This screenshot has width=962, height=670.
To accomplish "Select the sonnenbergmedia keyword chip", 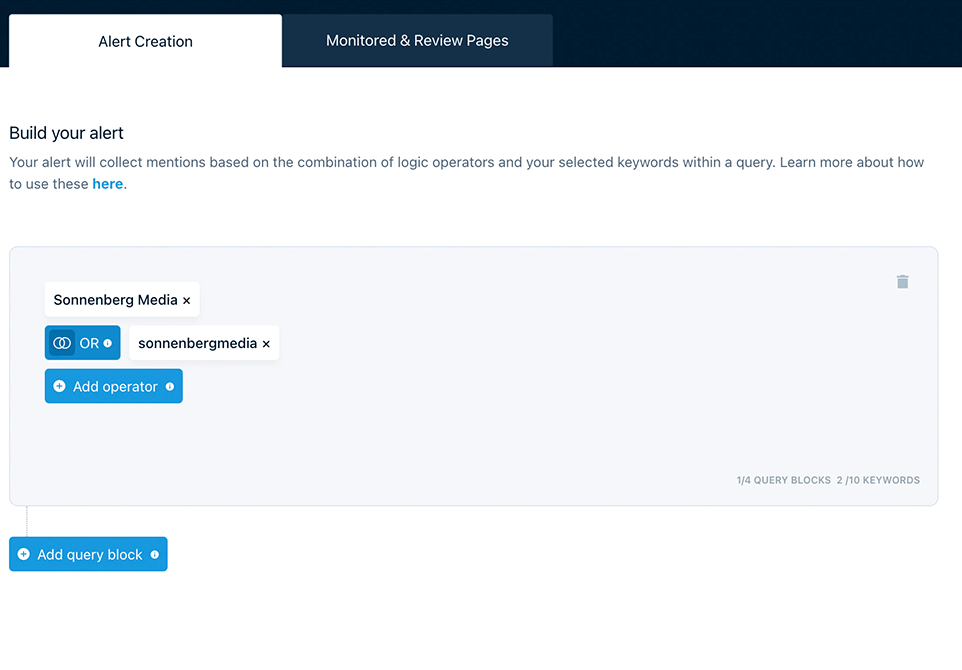I will point(204,343).
